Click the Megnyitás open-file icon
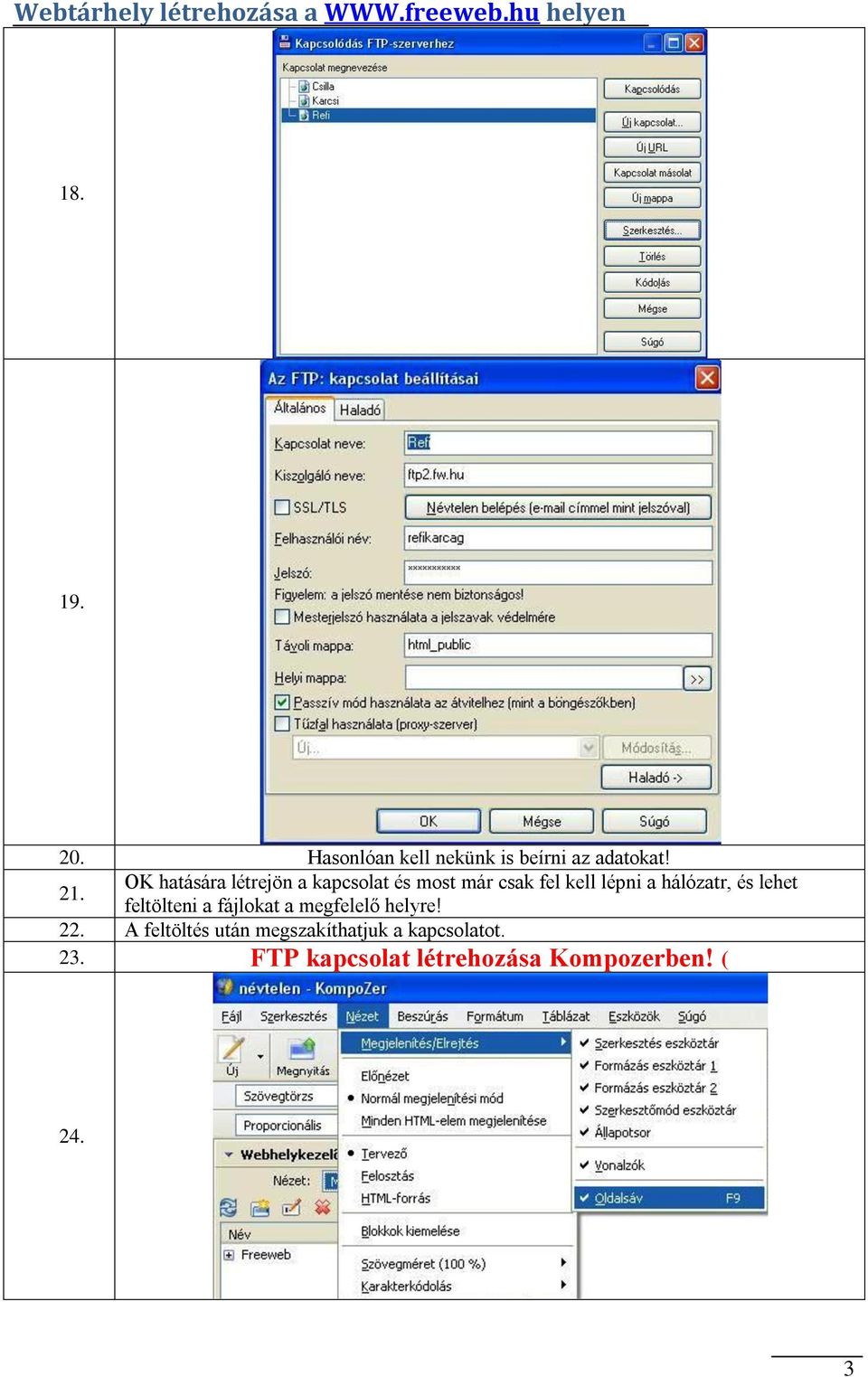Viewport: 868px width, 1377px height. [x=302, y=1050]
